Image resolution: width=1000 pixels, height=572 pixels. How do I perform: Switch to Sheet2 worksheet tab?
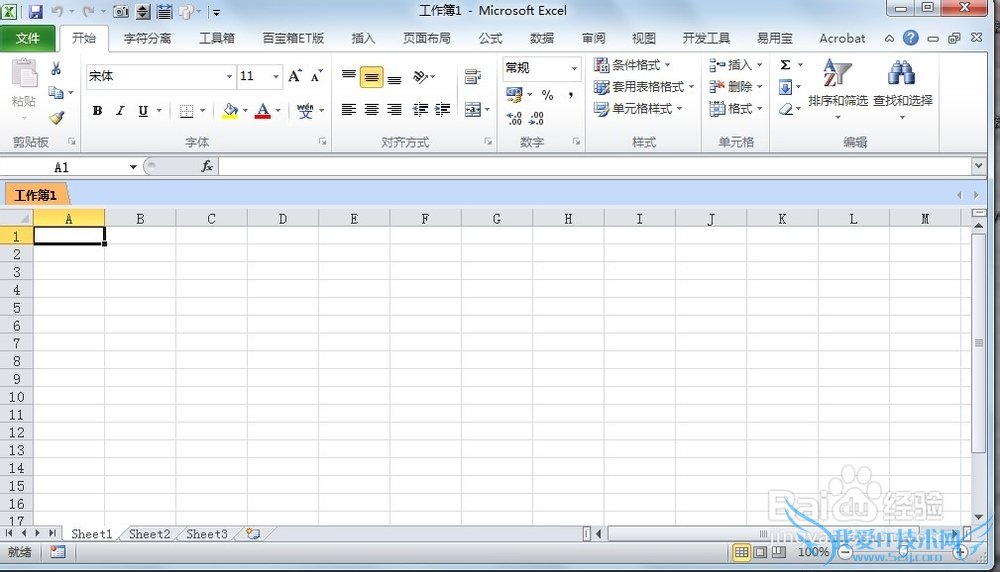pyautogui.click(x=149, y=534)
